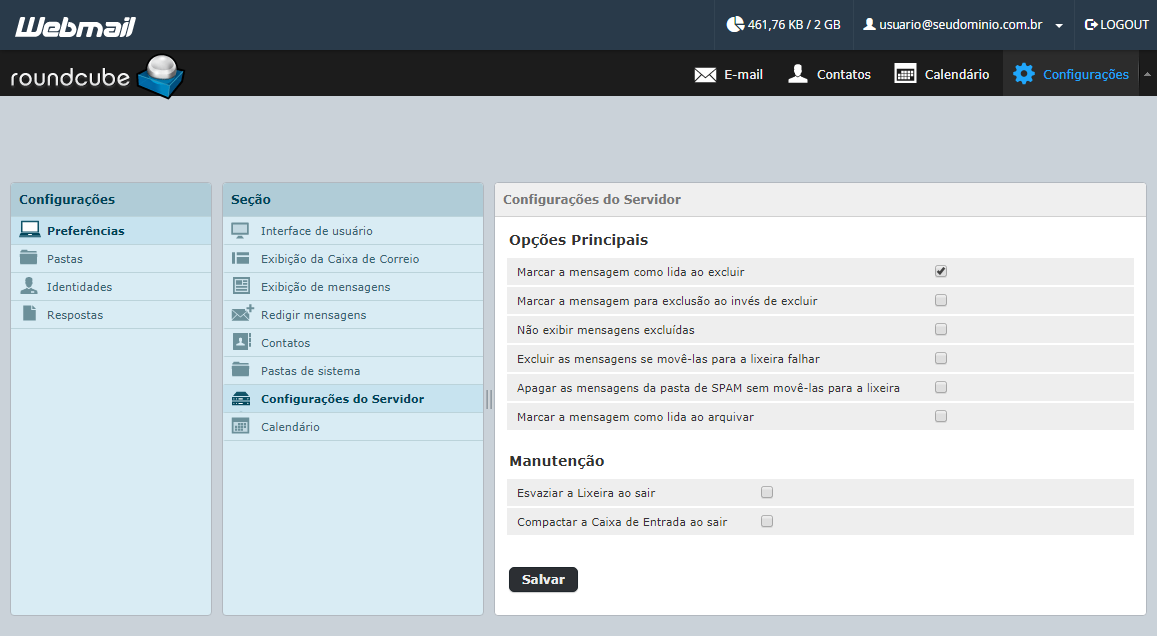
Task: Click the 461,76 KB / 2 GB quota text
Action: 794,24
